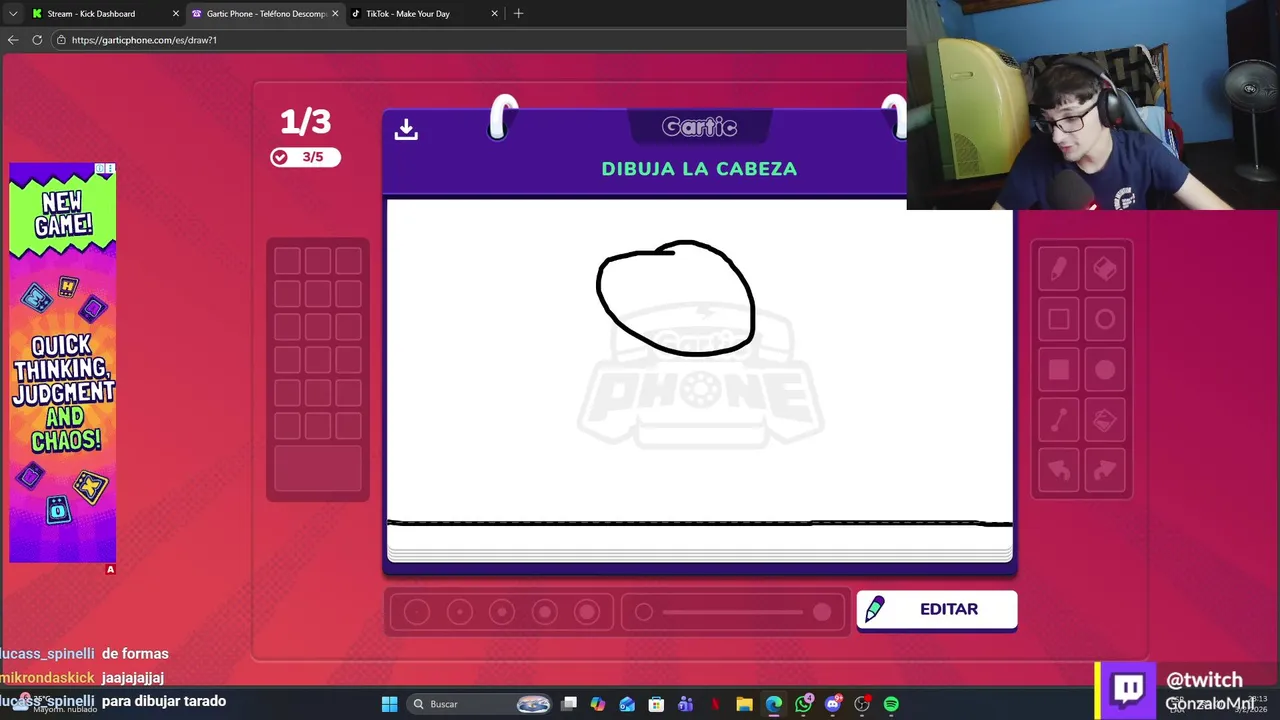Choose the filled ellipse shape tool
The image size is (1280, 720).
pyautogui.click(x=1105, y=370)
